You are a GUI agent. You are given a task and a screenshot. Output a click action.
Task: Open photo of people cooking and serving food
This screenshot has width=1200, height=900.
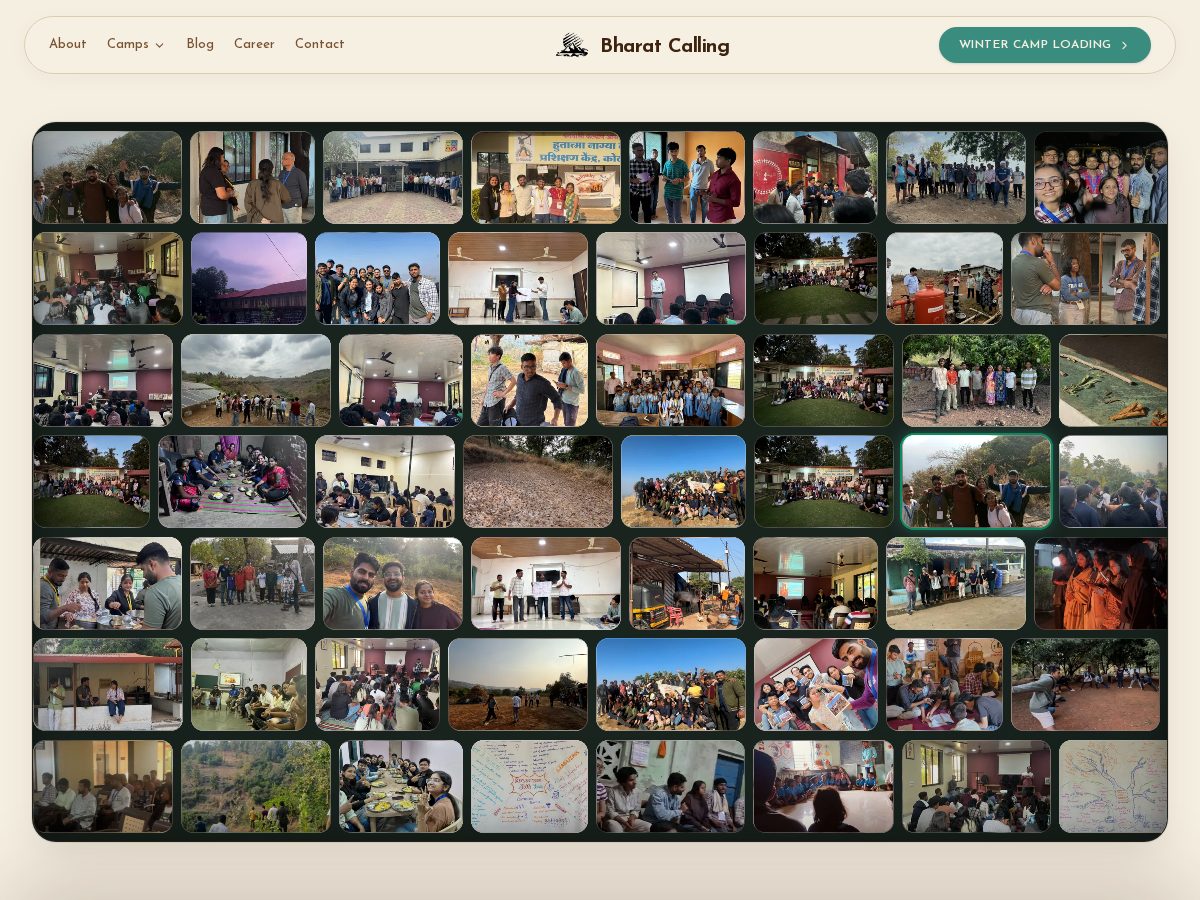pos(107,583)
